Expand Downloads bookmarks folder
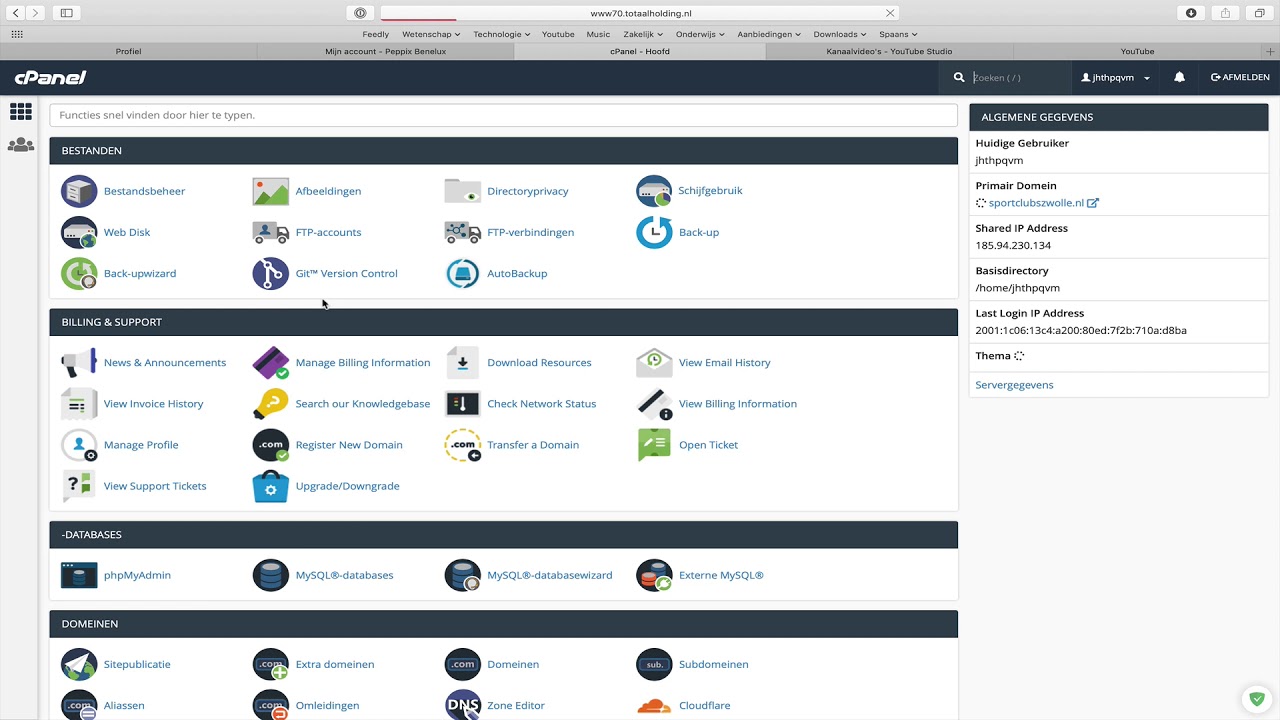1280x720 pixels. tap(840, 34)
